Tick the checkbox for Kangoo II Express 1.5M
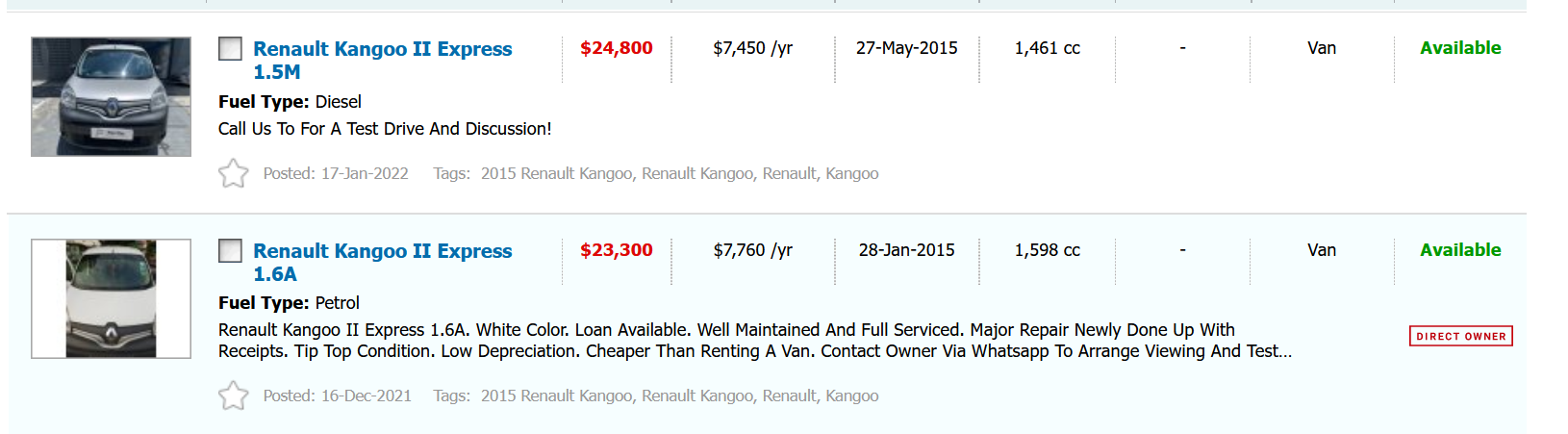The width and height of the screenshot is (1568, 434). pos(230,48)
